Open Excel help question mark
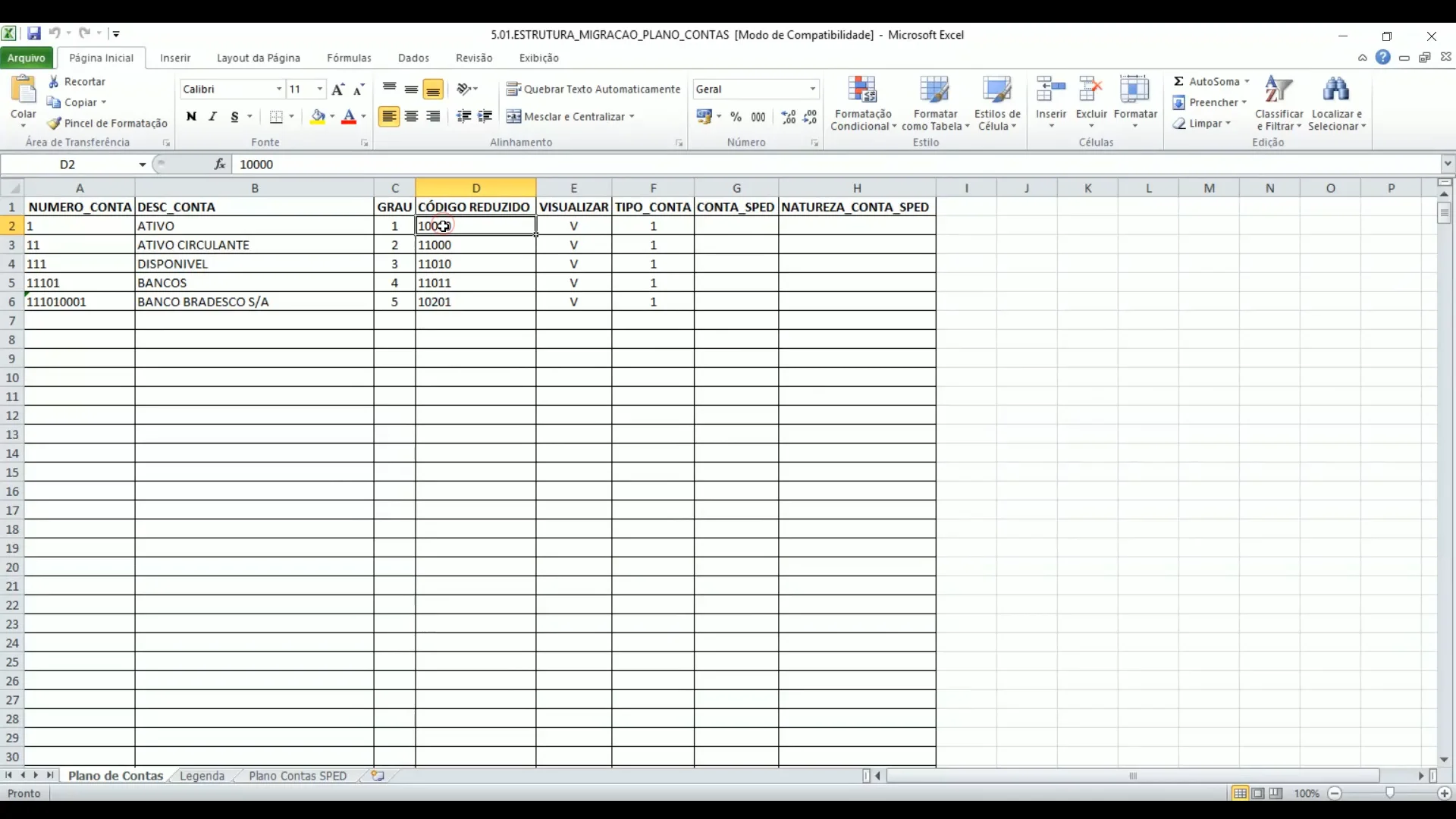 pyautogui.click(x=1383, y=58)
